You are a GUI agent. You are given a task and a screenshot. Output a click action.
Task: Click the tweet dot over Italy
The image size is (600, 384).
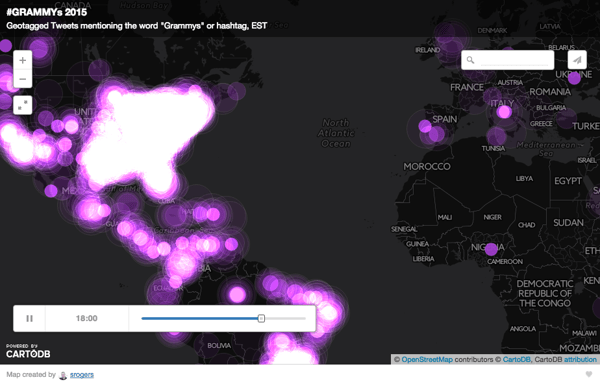tap(504, 112)
